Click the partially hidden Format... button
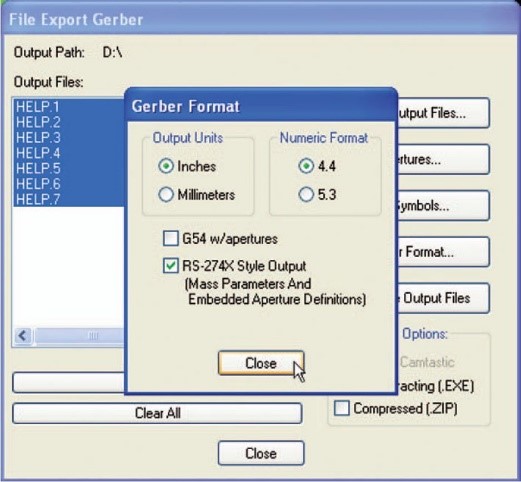Image resolution: width=521 pixels, height=482 pixels. point(443,252)
